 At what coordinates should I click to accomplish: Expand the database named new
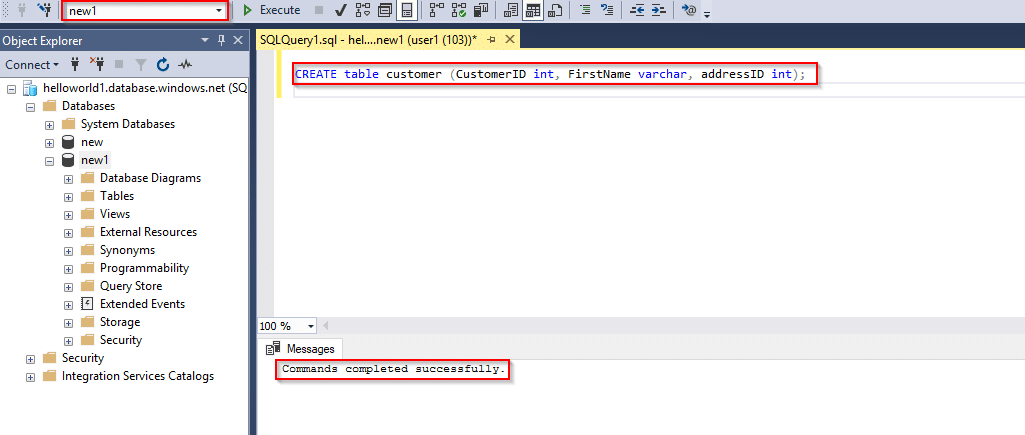[49, 143]
